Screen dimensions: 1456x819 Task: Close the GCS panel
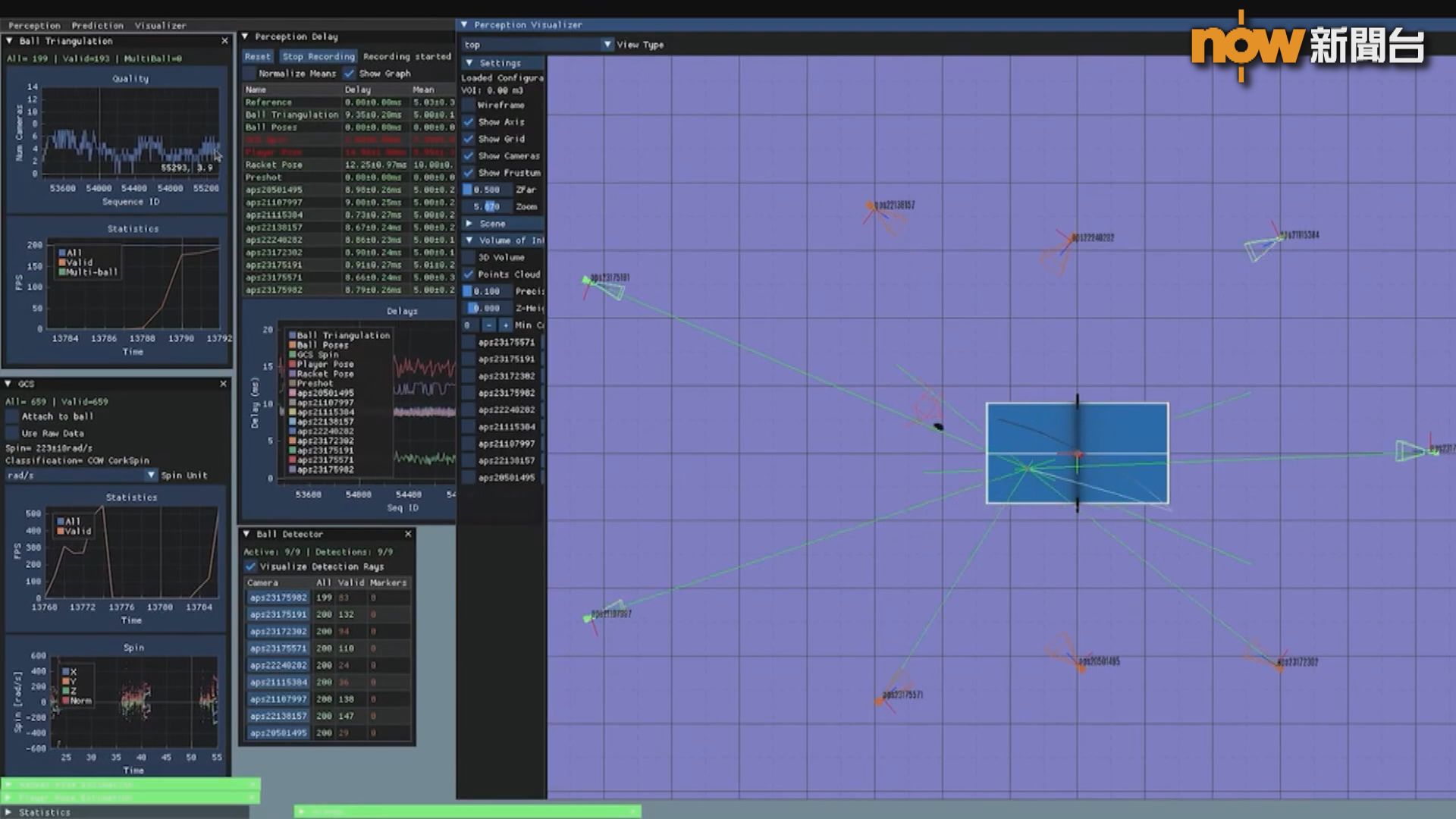coord(223,384)
